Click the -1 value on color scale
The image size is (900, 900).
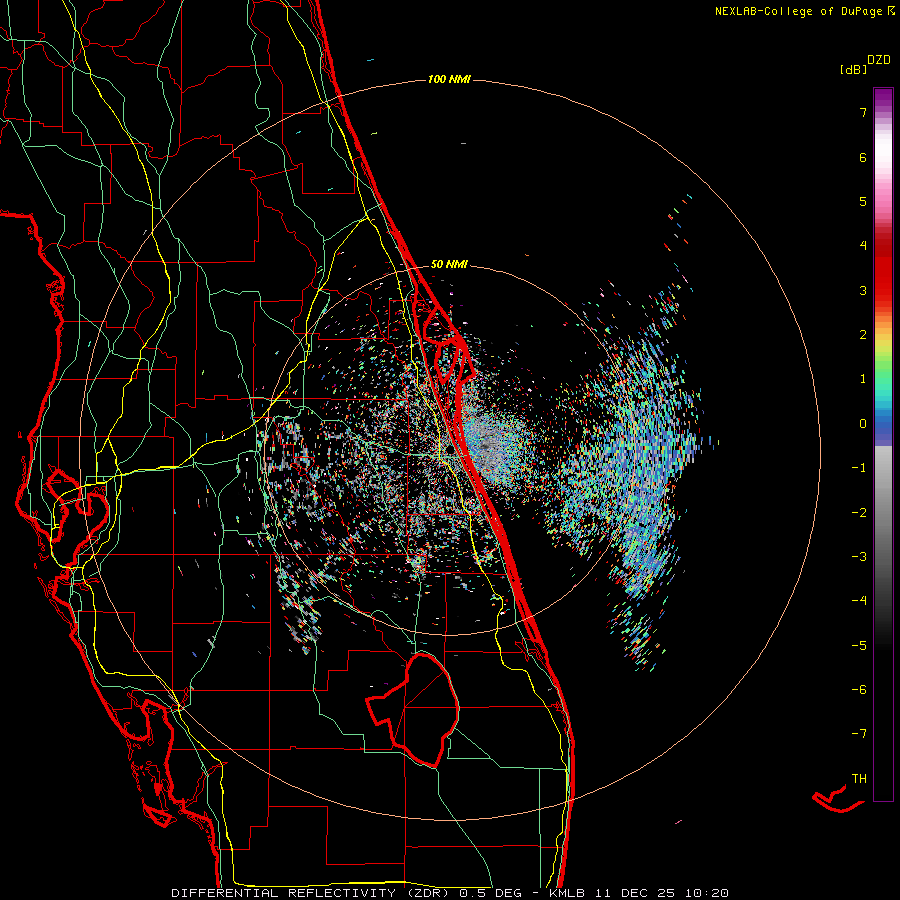[x=859, y=468]
